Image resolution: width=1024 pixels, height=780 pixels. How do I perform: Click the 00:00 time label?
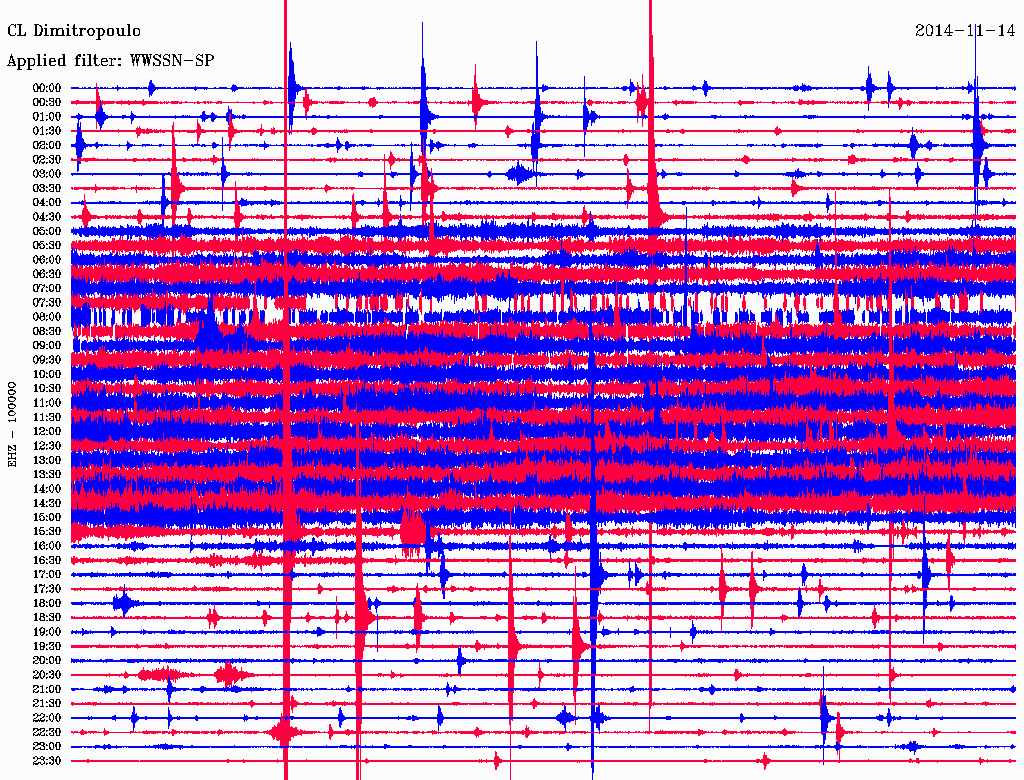click(47, 88)
